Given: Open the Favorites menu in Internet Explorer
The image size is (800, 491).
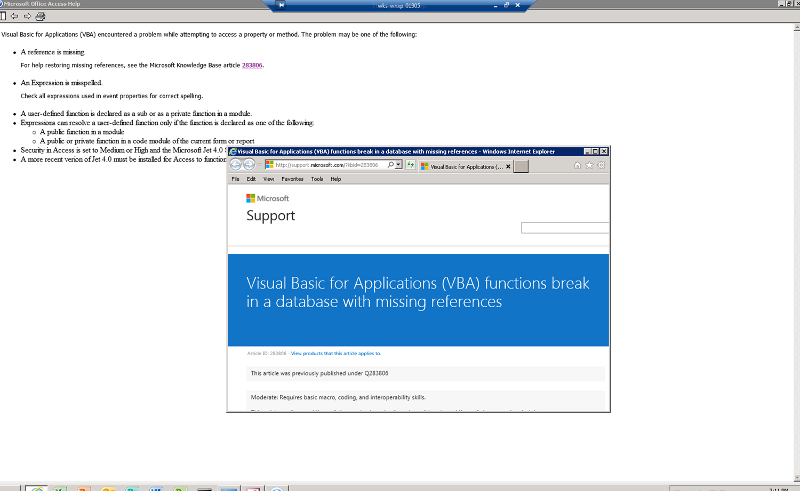Looking at the screenshot, I should 292,179.
